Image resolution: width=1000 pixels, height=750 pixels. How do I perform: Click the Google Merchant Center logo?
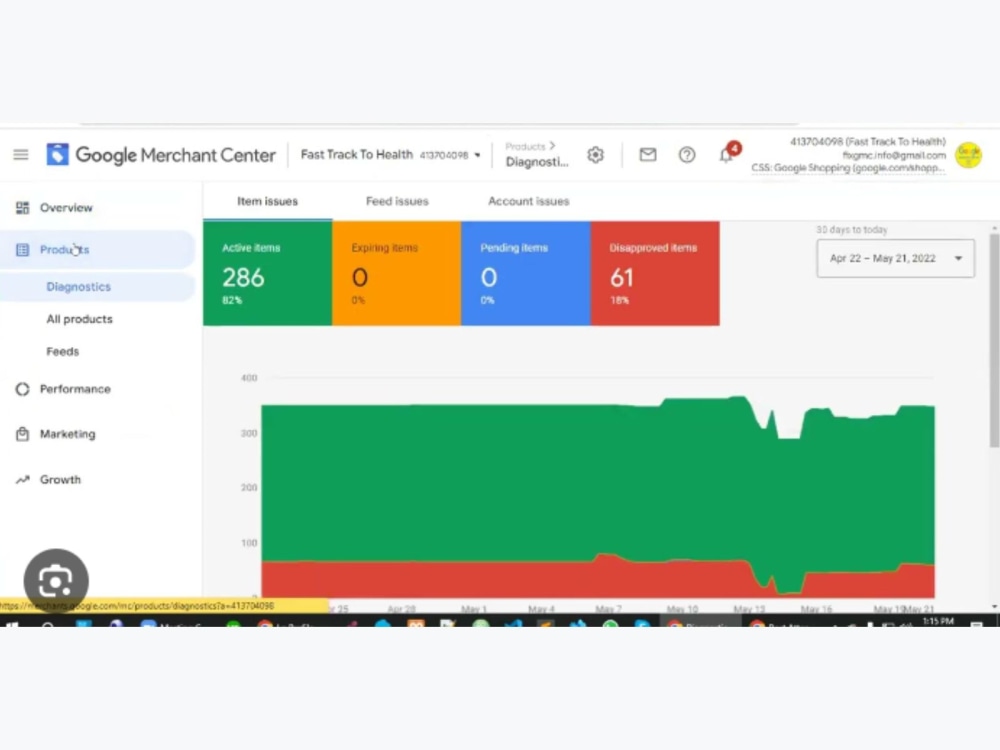pos(161,154)
